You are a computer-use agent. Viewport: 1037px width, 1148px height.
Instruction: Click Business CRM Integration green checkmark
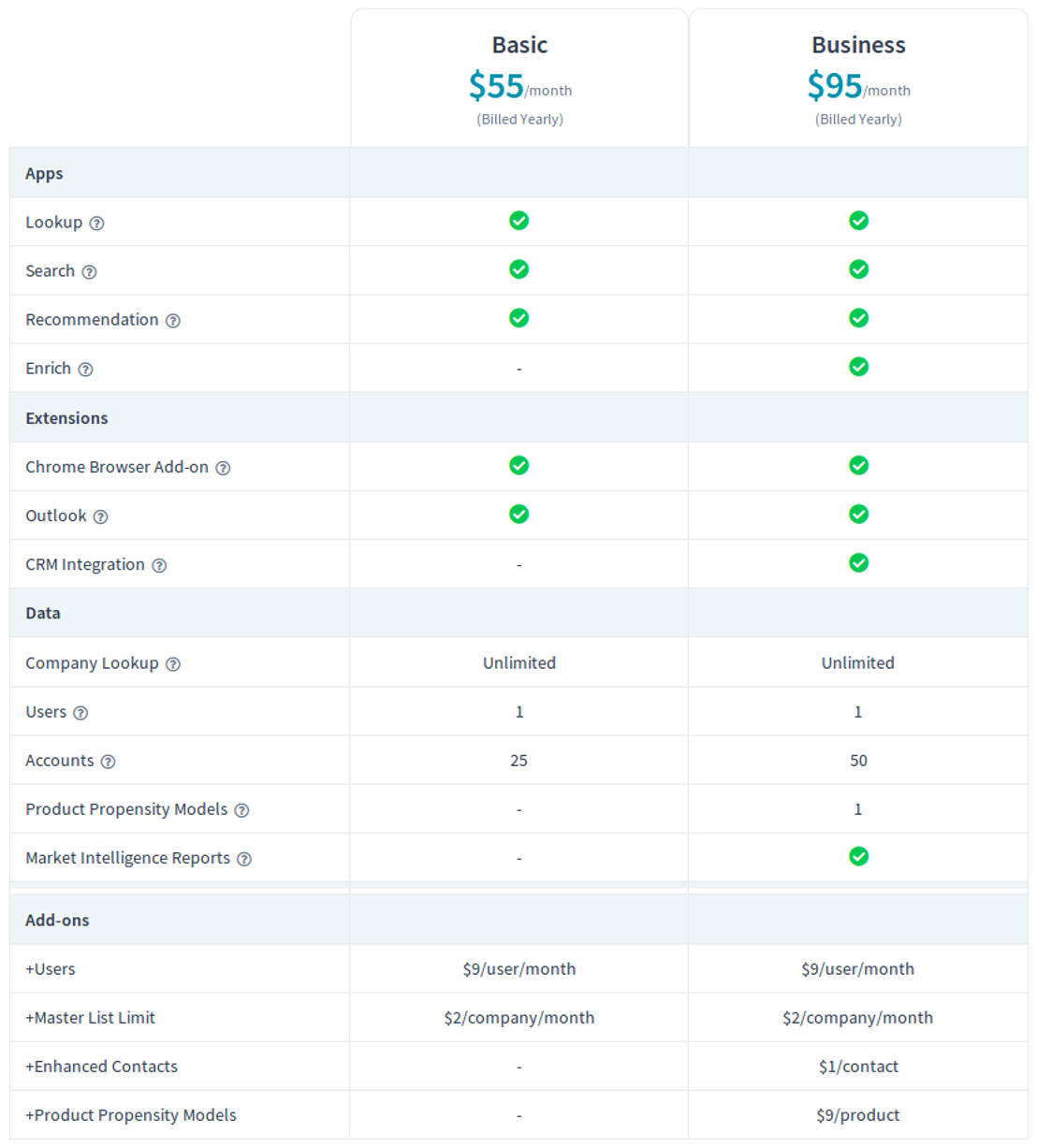[858, 562]
